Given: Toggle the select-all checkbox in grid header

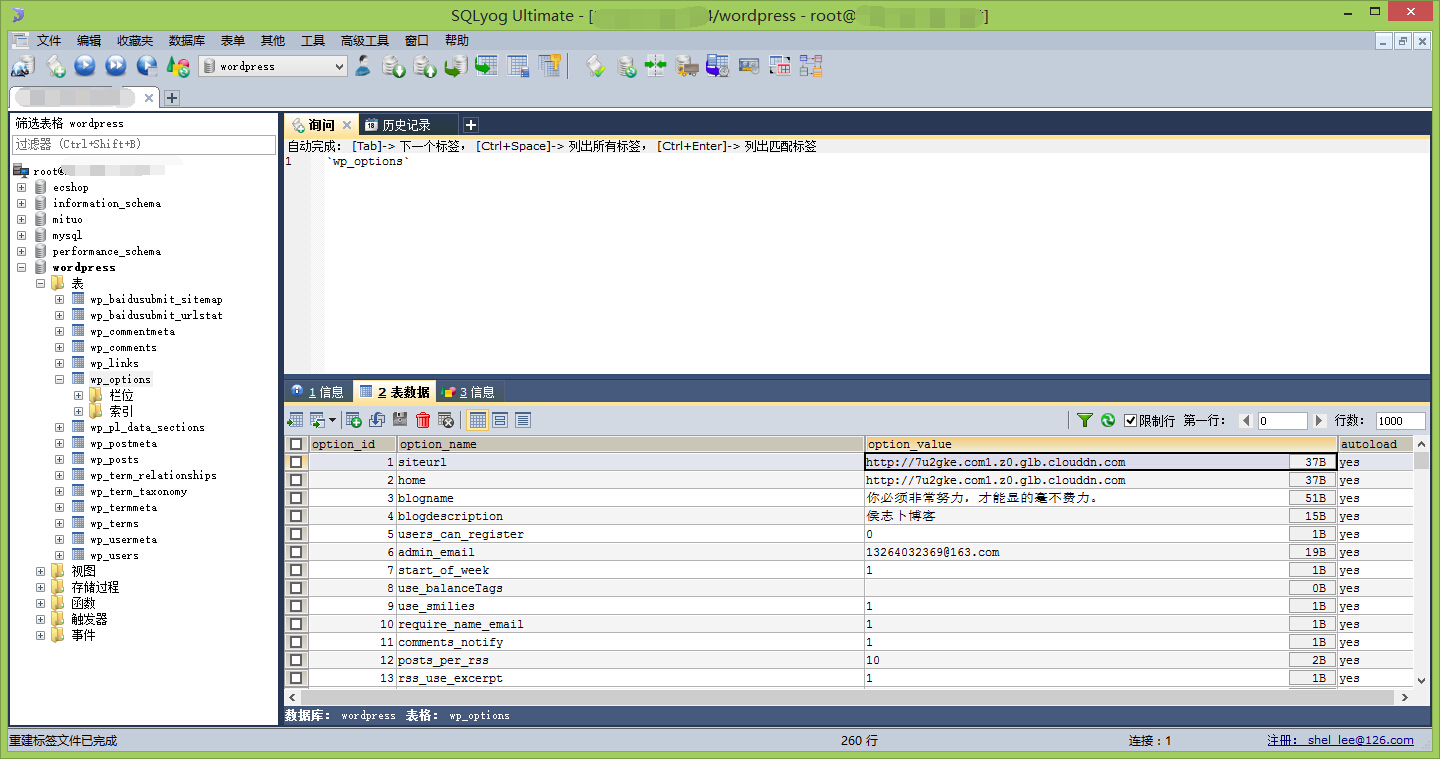Looking at the screenshot, I should click(296, 444).
